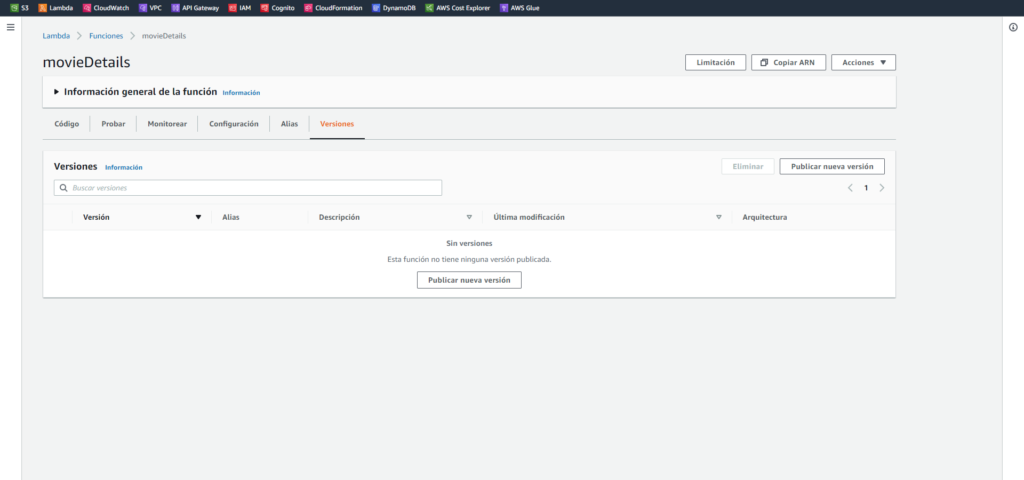Open the Cognito service shortcut
Image resolution: width=1024 pixels, height=480 pixels.
(x=277, y=8)
